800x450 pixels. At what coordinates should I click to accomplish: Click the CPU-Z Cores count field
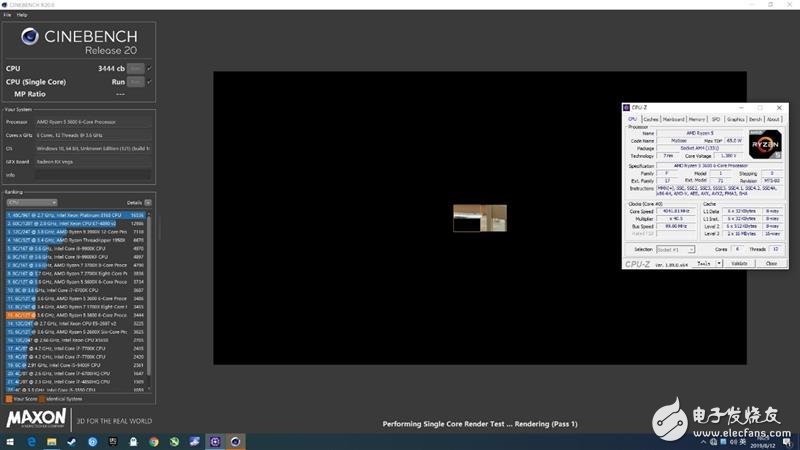(x=737, y=249)
